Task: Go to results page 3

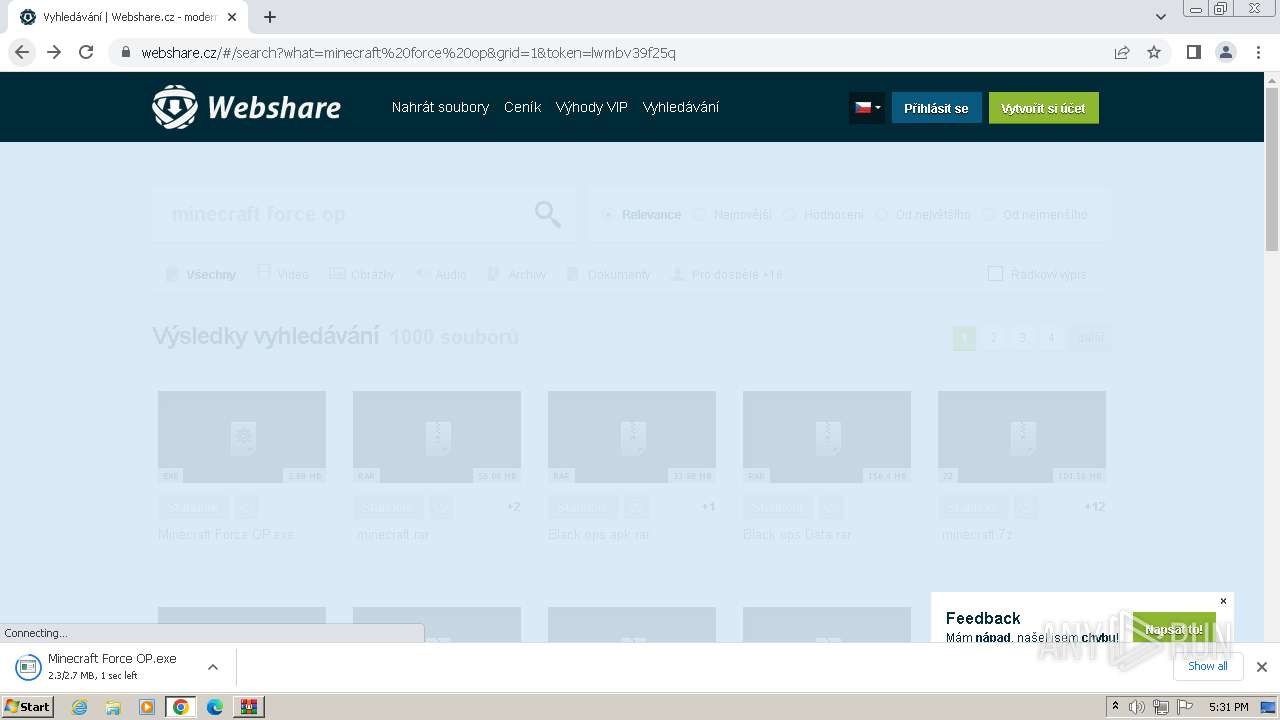Action: point(1022,338)
